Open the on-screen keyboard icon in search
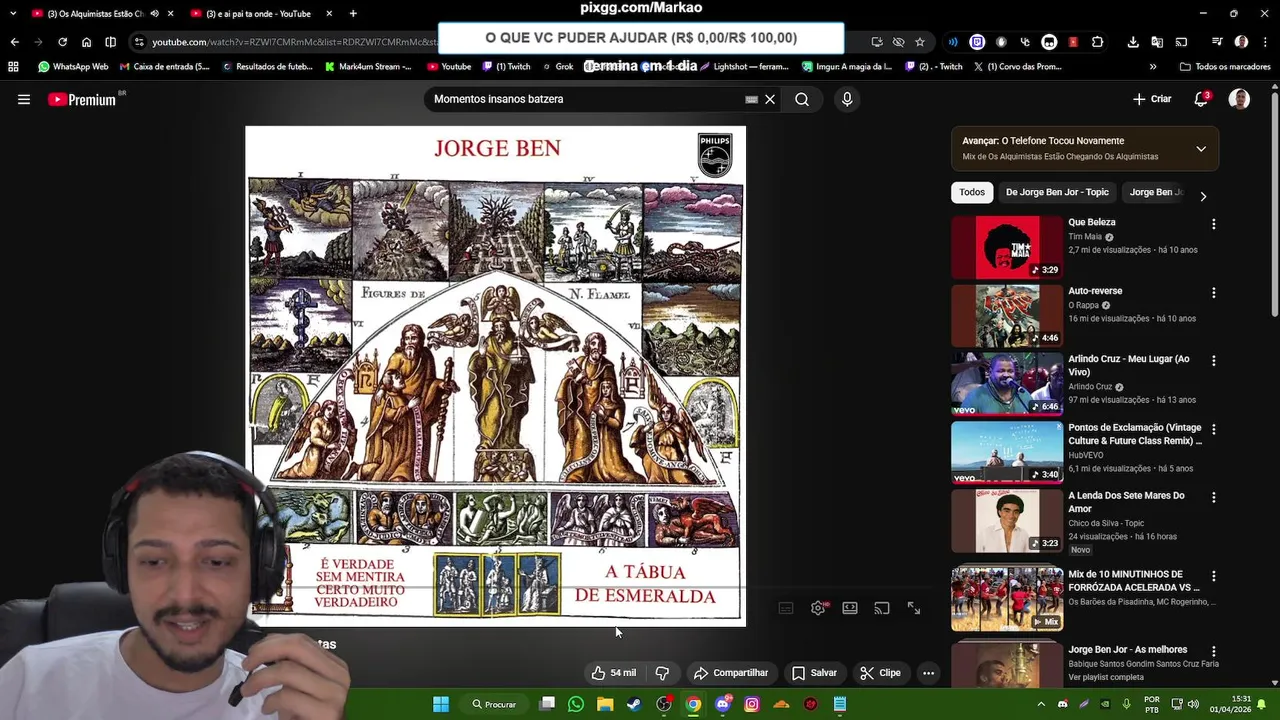This screenshot has width=1280, height=720. coord(751,99)
